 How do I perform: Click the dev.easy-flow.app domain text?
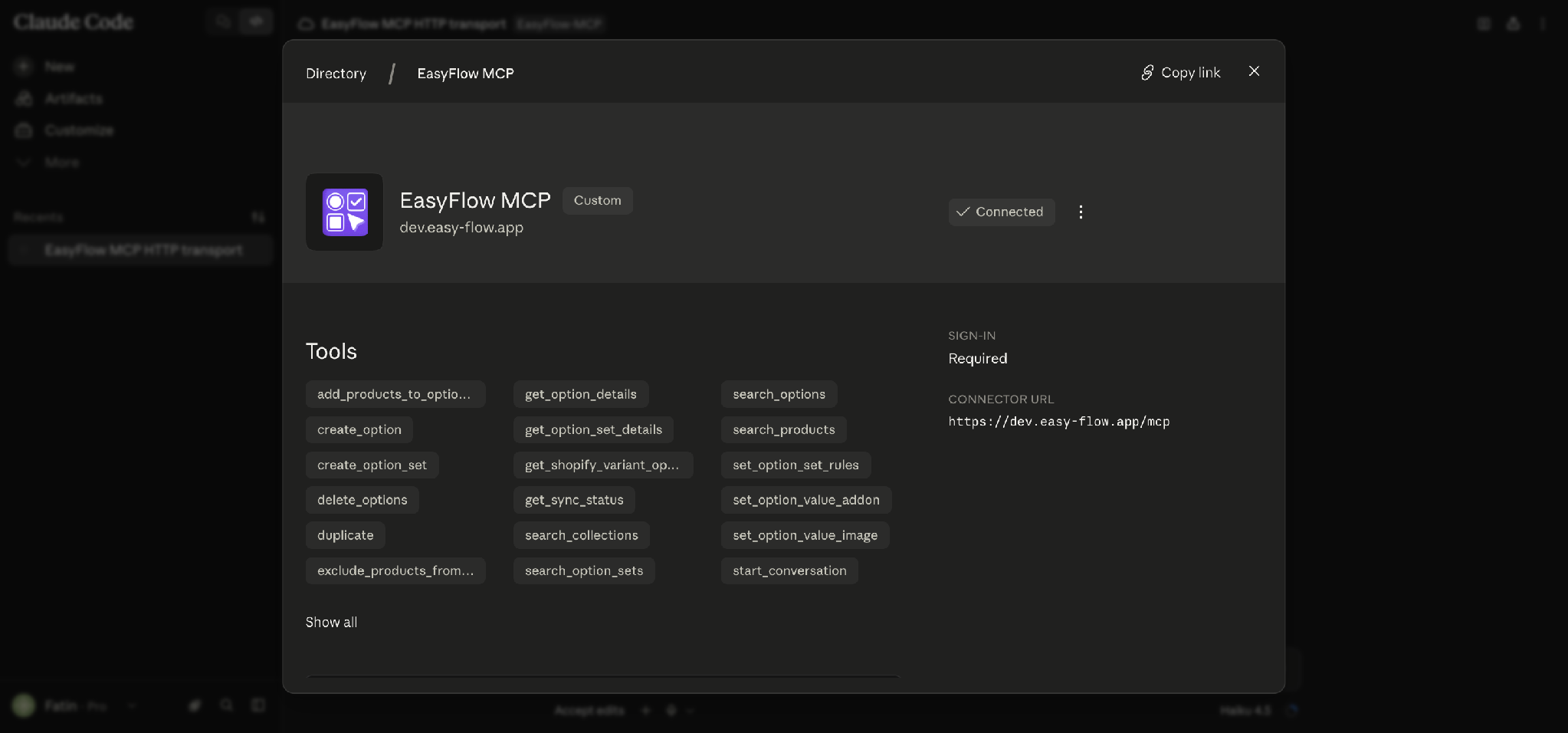pos(461,228)
